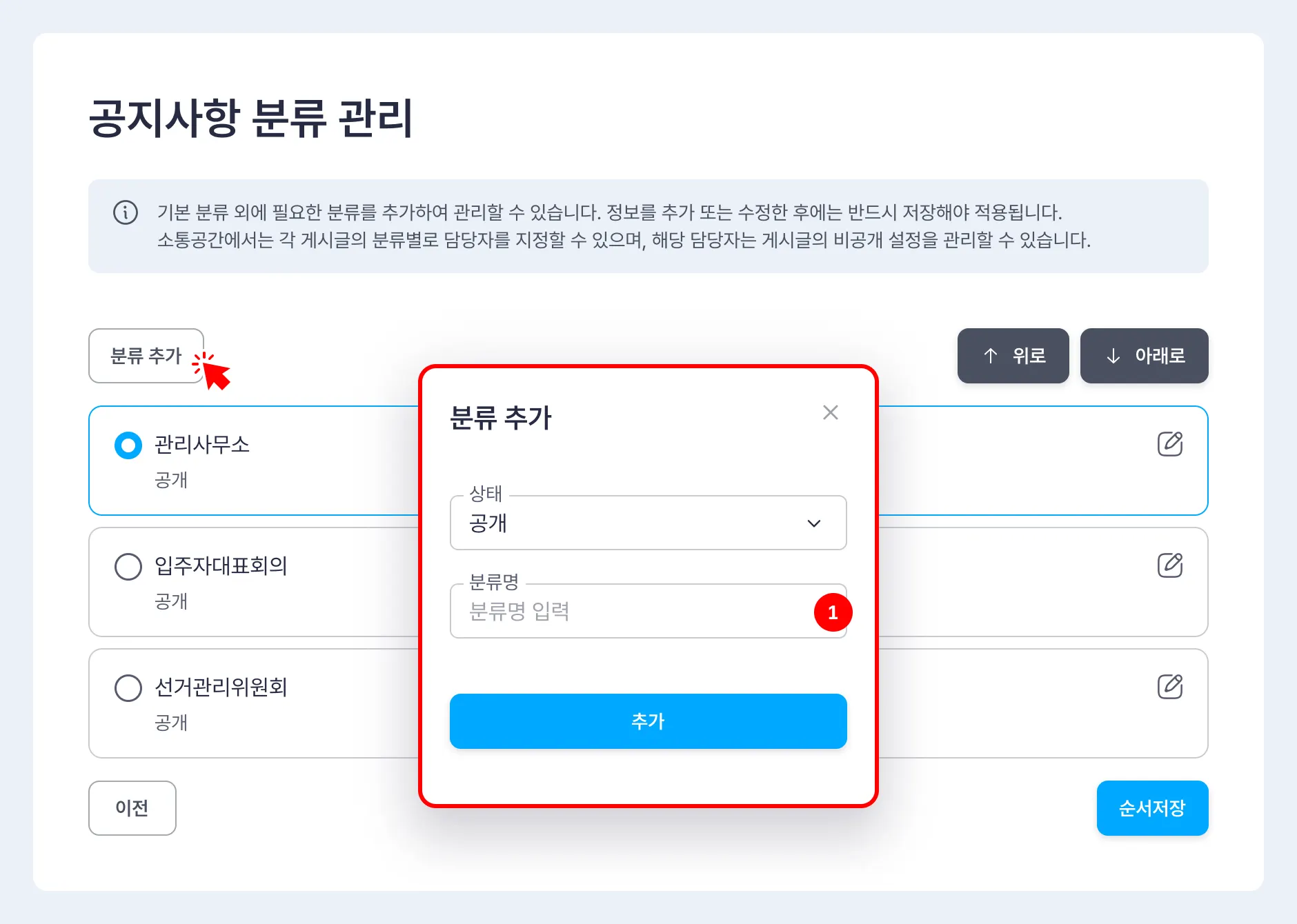The height and width of the screenshot is (924, 1297).
Task: Go back with the 이전 button
Action: [132, 808]
